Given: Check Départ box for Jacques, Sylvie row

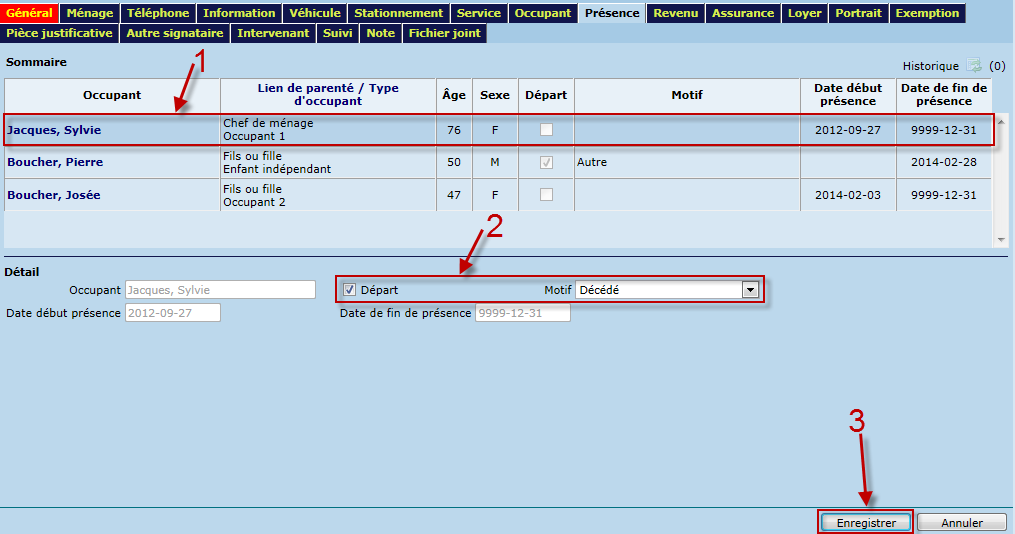Looking at the screenshot, I should coord(546,130).
